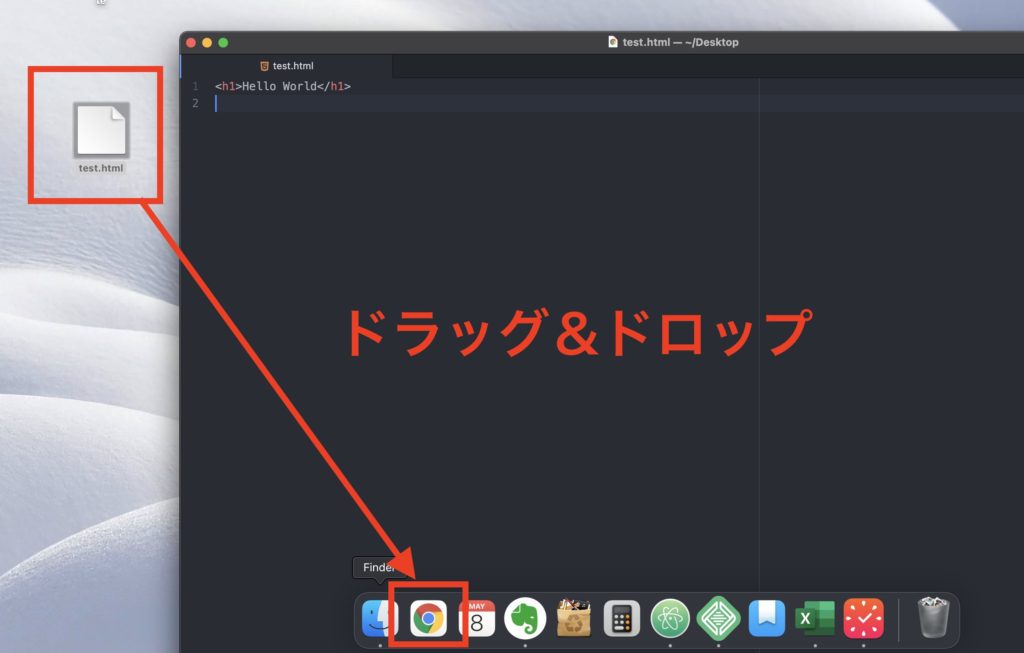Open the Calendar app showing May 8
Image resolution: width=1024 pixels, height=653 pixels.
pyautogui.click(x=477, y=618)
